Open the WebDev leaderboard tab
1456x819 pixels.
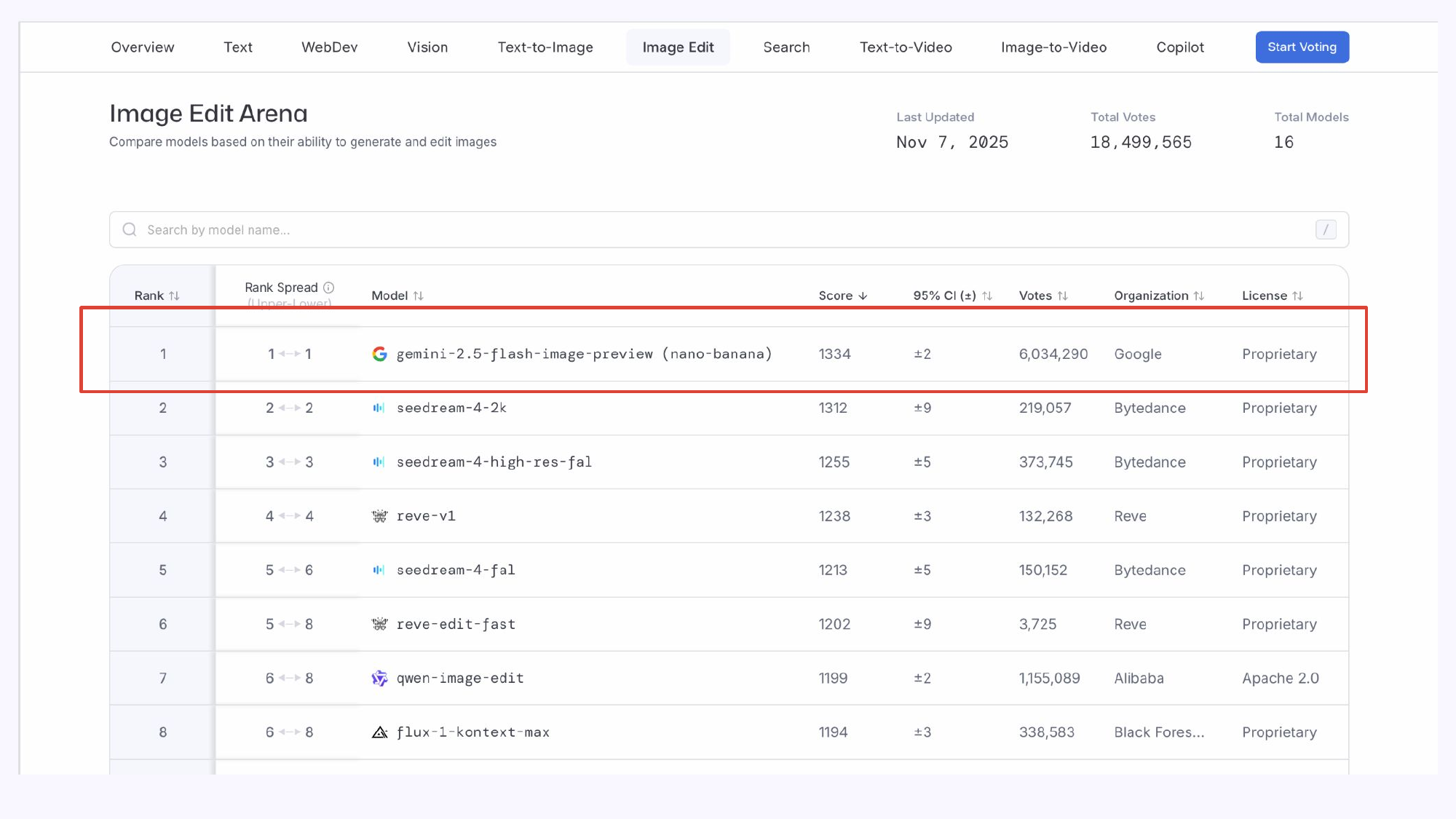[x=329, y=47]
